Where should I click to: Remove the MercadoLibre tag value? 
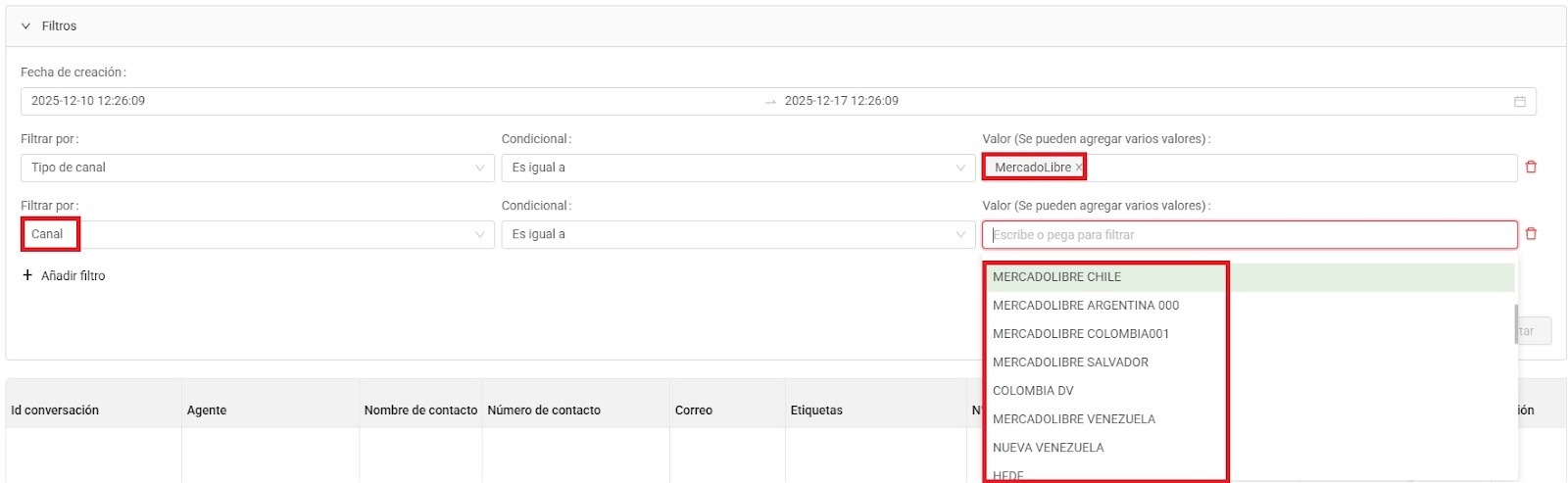click(1079, 168)
